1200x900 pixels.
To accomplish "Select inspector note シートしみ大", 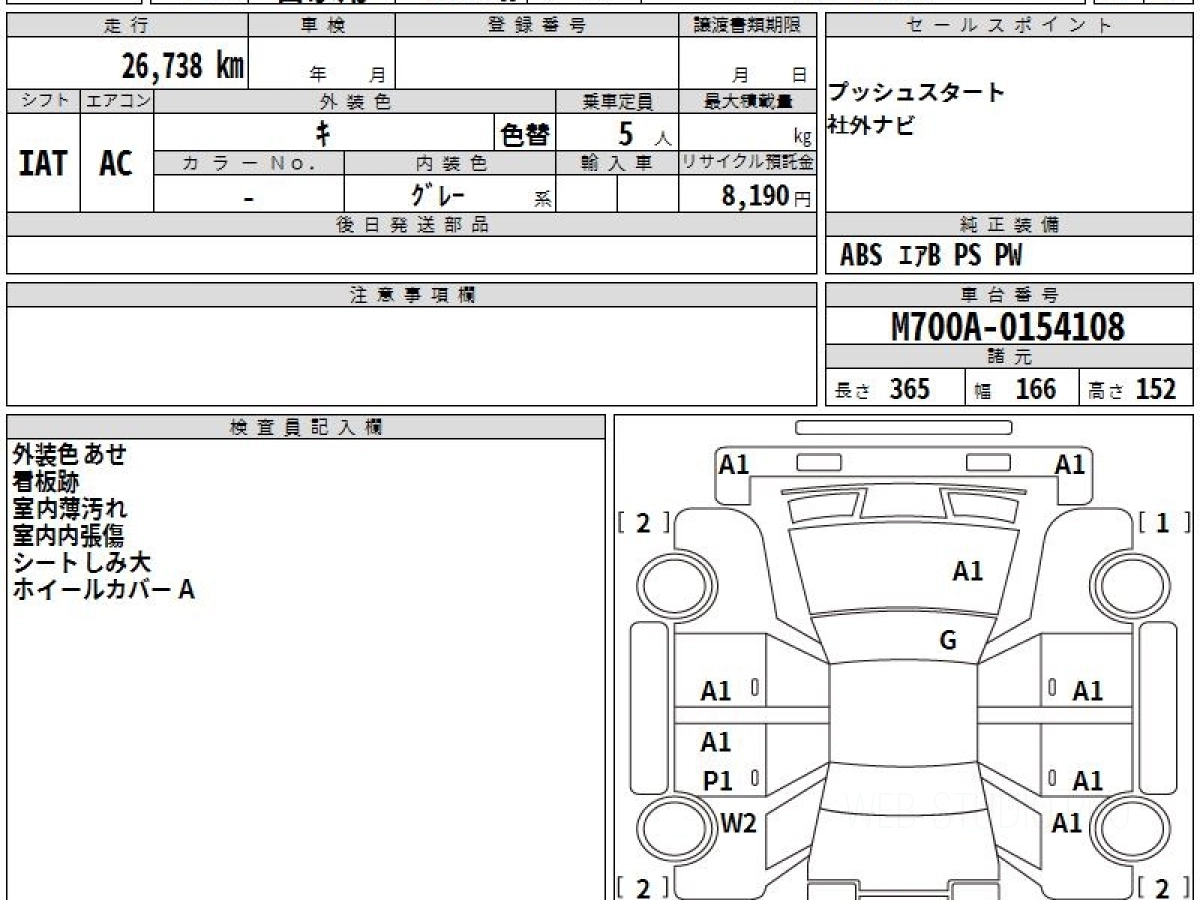I will [81, 563].
